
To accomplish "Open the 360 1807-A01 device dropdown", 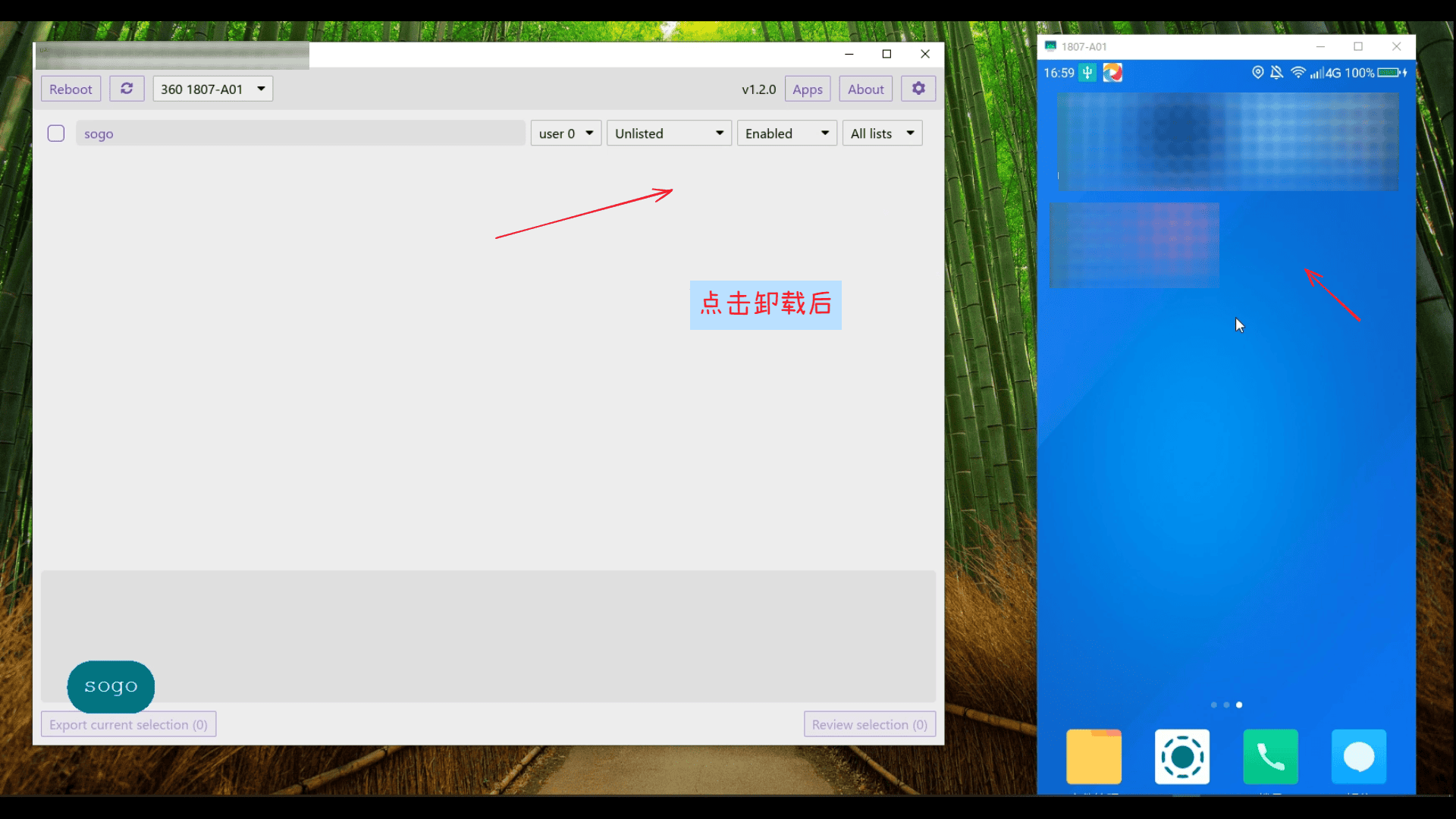I will (x=213, y=89).
